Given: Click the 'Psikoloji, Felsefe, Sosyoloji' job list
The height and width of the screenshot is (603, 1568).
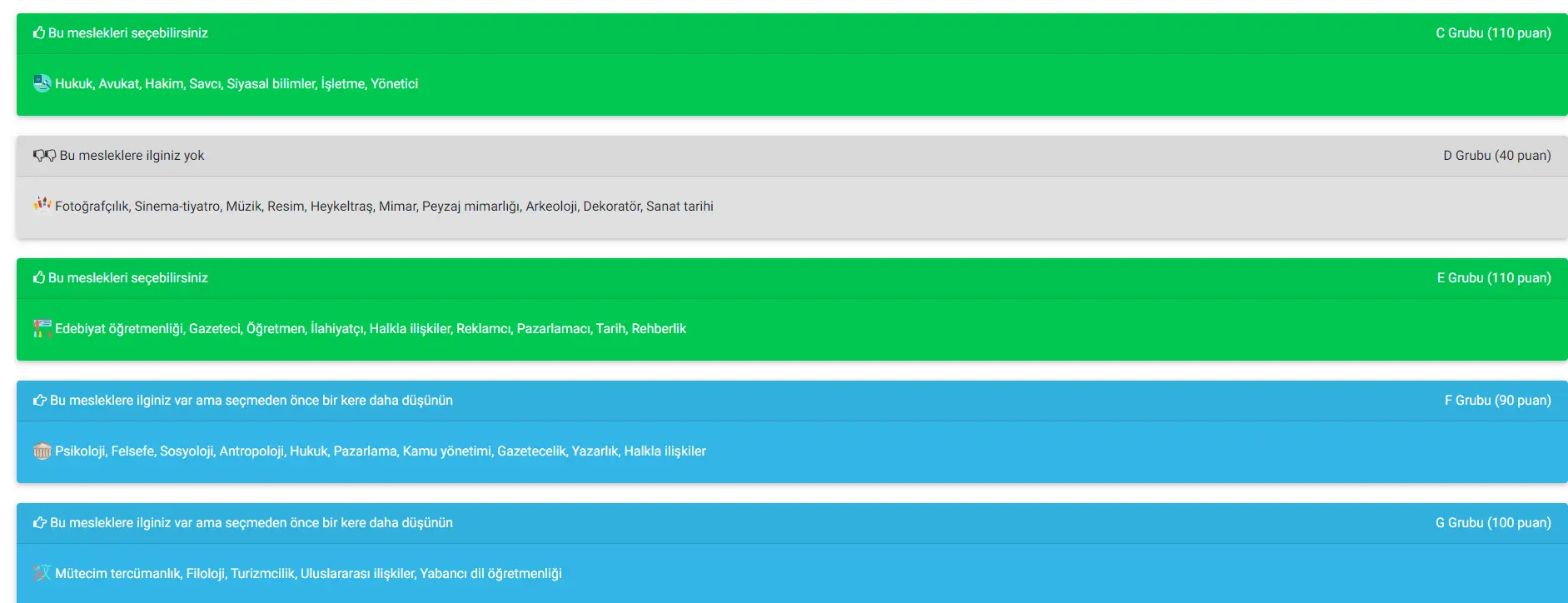Looking at the screenshot, I should (381, 451).
